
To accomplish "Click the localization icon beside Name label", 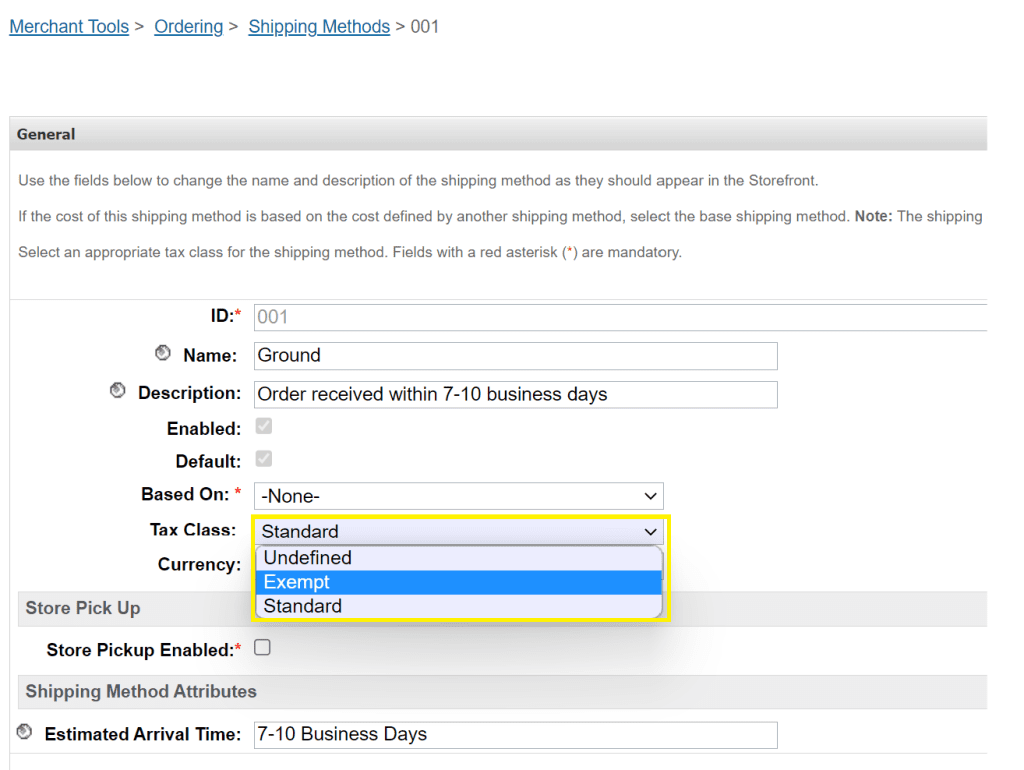I will (x=164, y=354).
